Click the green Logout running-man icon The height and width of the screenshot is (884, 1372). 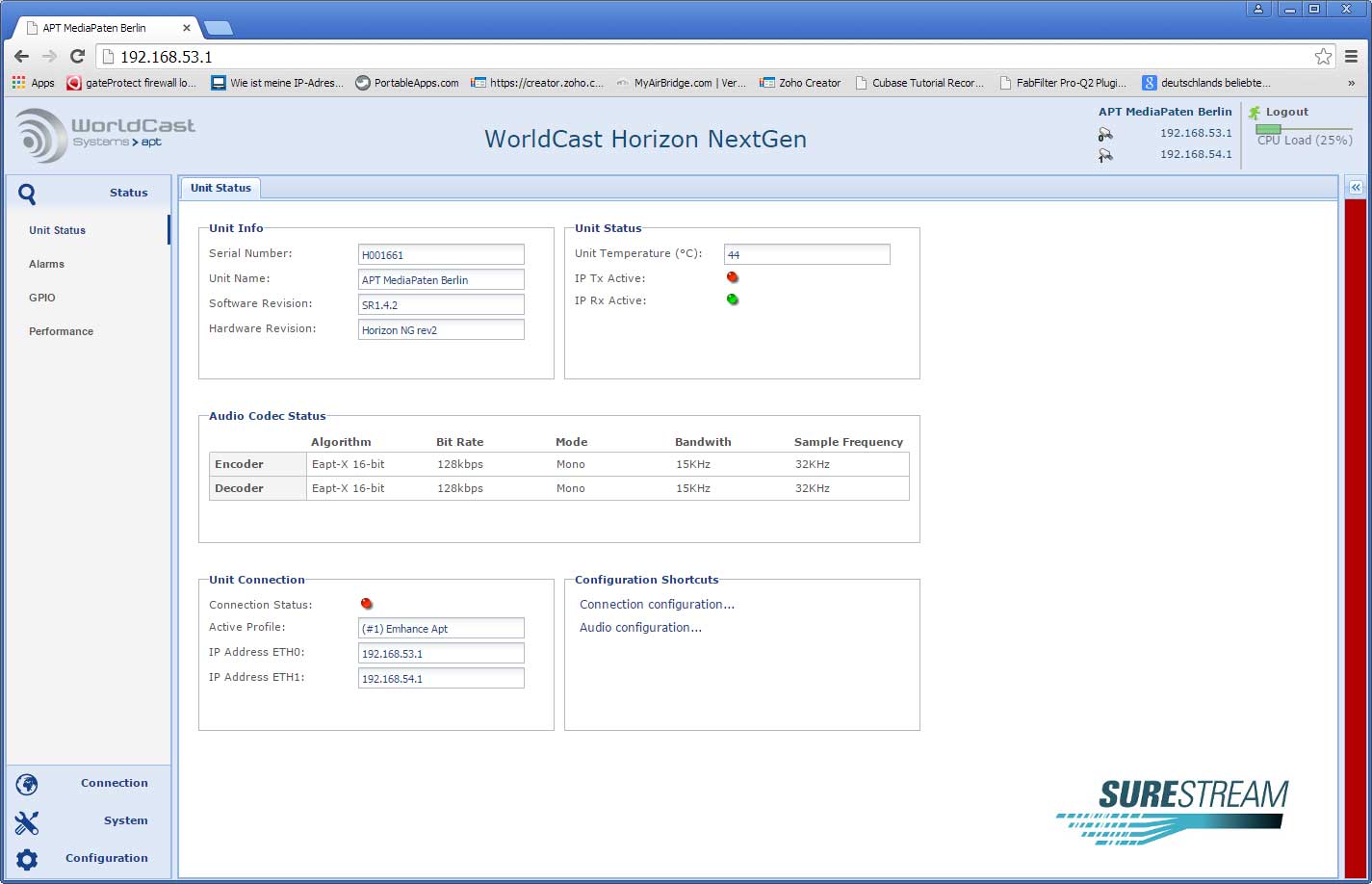pyautogui.click(x=1255, y=113)
